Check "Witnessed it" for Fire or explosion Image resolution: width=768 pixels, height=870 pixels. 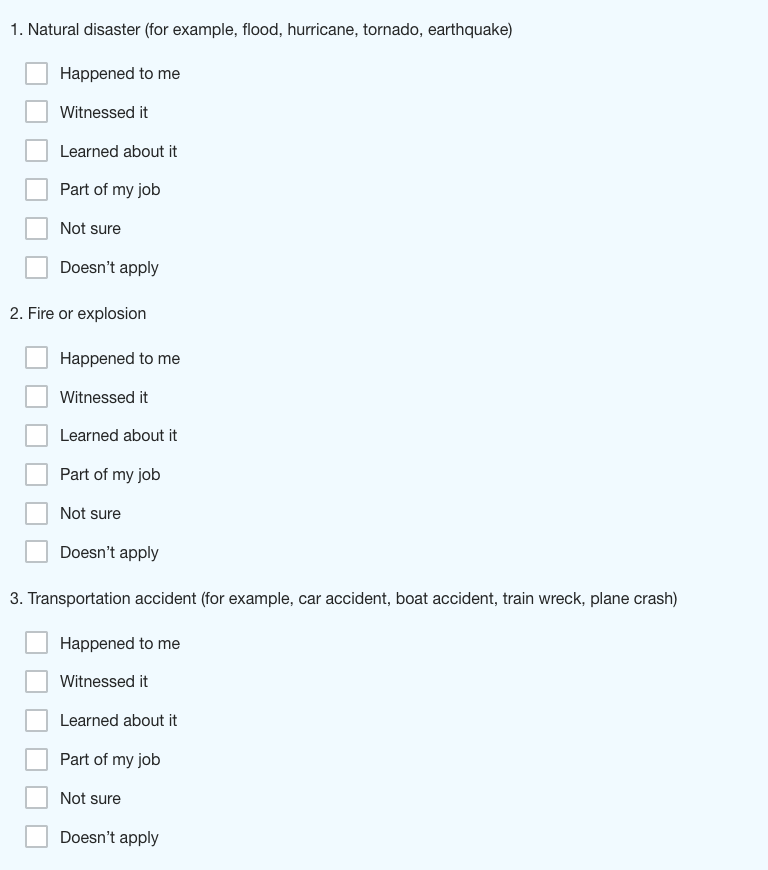(x=37, y=396)
